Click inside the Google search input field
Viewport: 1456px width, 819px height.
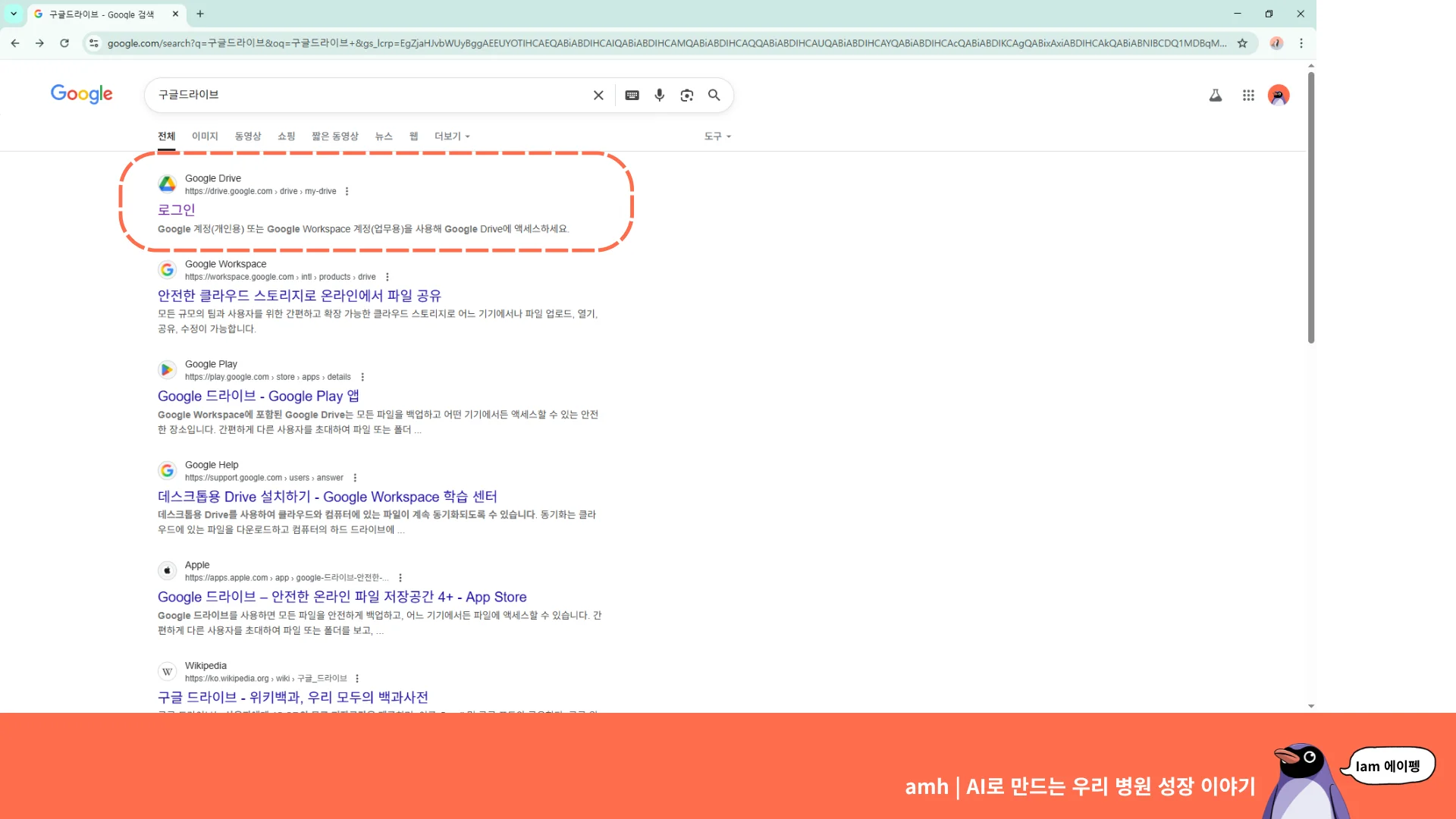(364, 95)
